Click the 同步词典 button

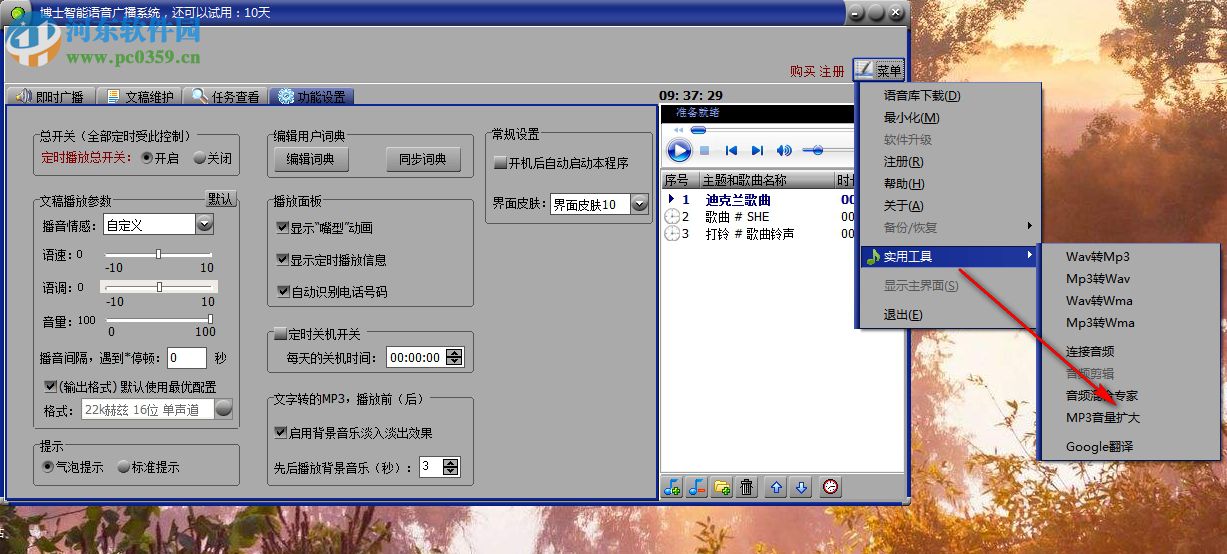423,159
